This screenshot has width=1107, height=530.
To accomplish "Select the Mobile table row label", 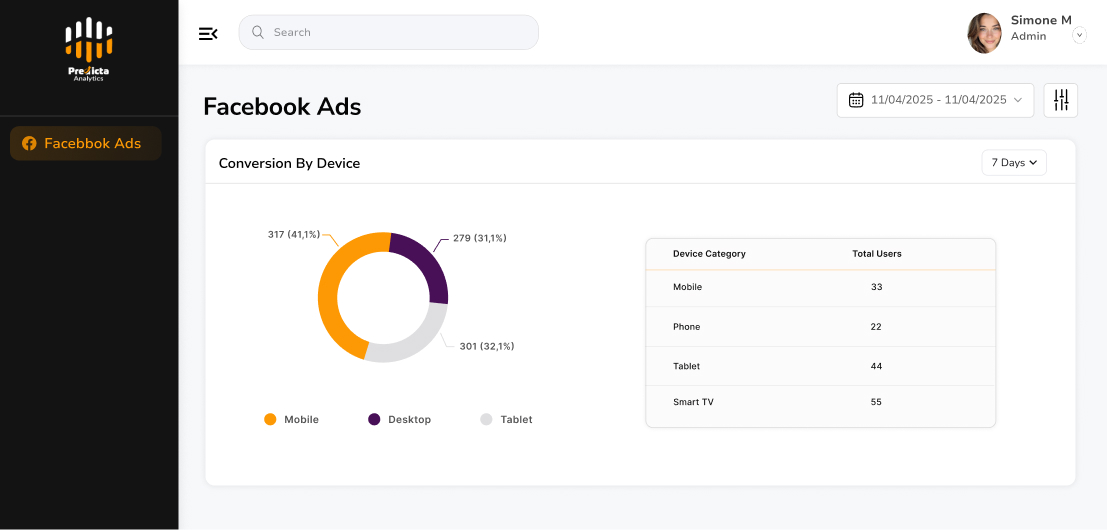I will 688,287.
